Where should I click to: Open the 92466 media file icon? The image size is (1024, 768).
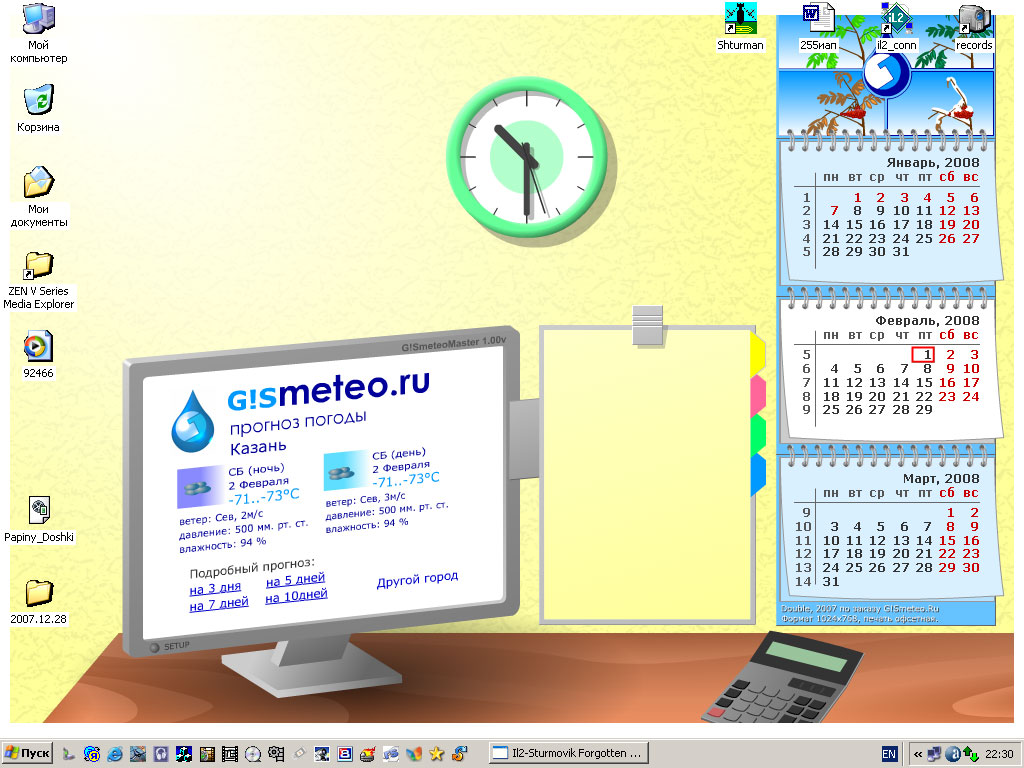[x=38, y=347]
